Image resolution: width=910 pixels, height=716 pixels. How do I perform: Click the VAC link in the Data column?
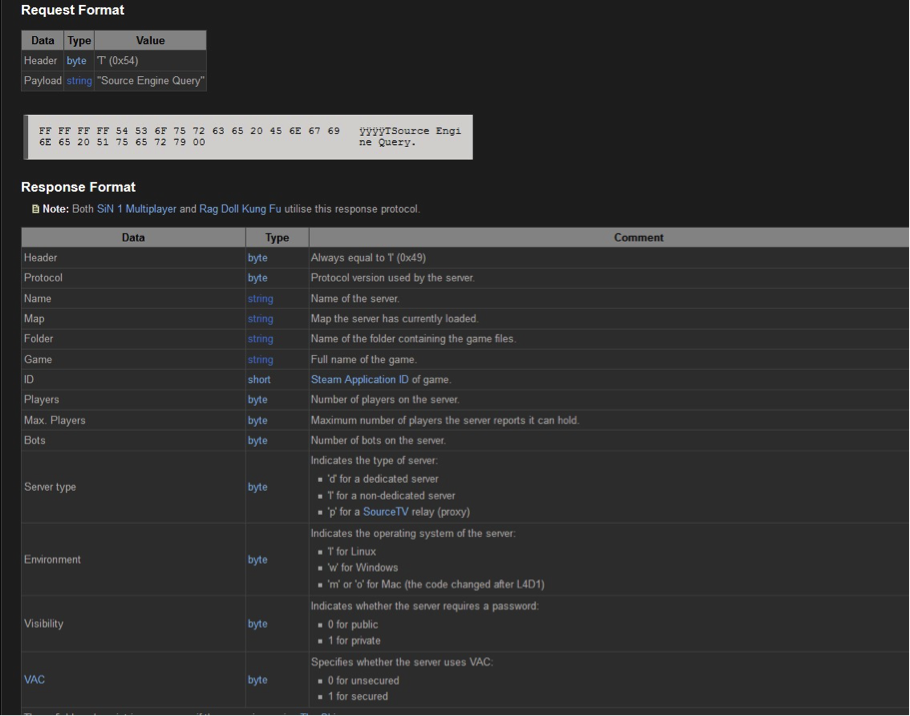tap(33, 680)
